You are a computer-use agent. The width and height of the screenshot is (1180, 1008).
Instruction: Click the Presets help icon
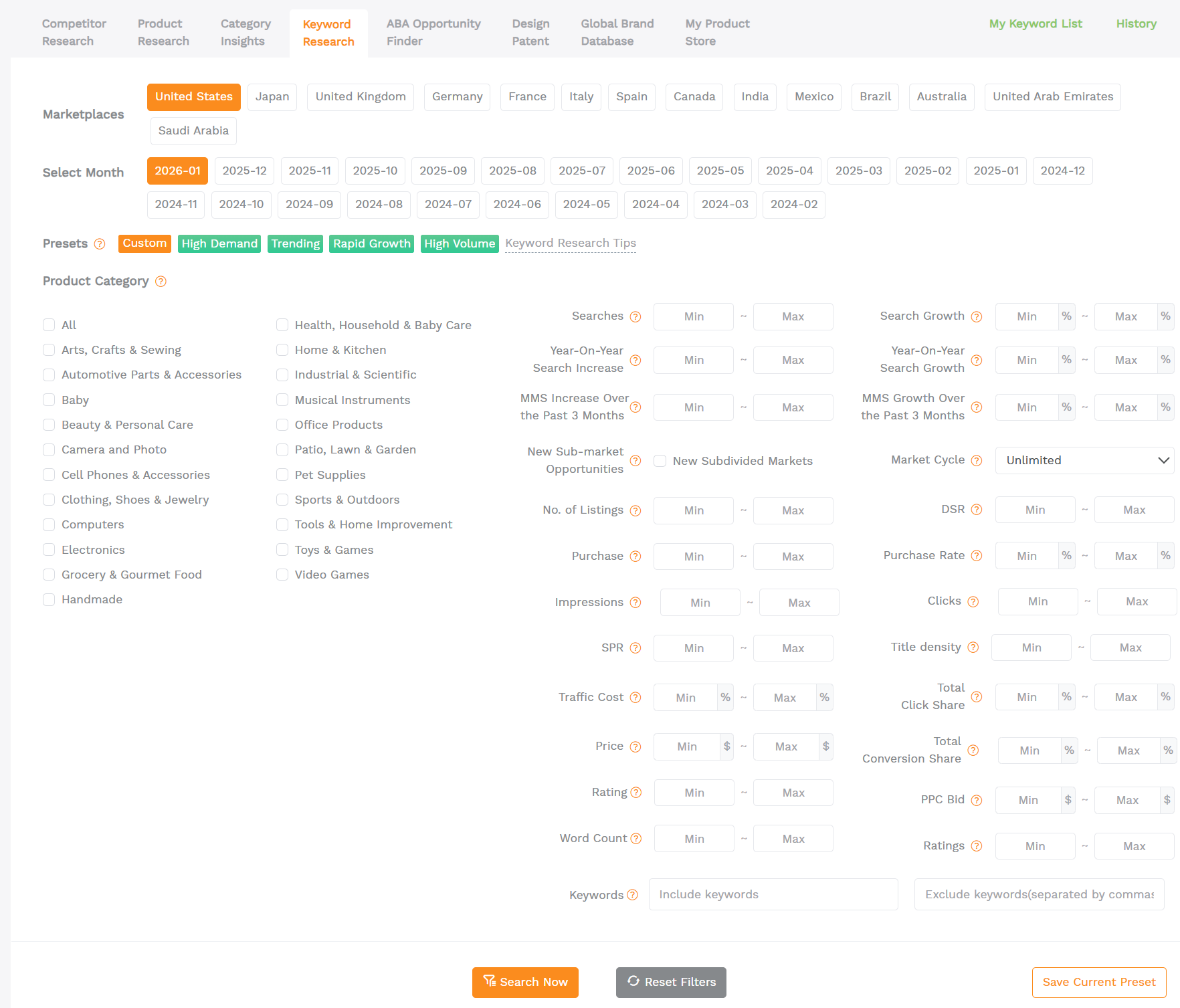[100, 243]
